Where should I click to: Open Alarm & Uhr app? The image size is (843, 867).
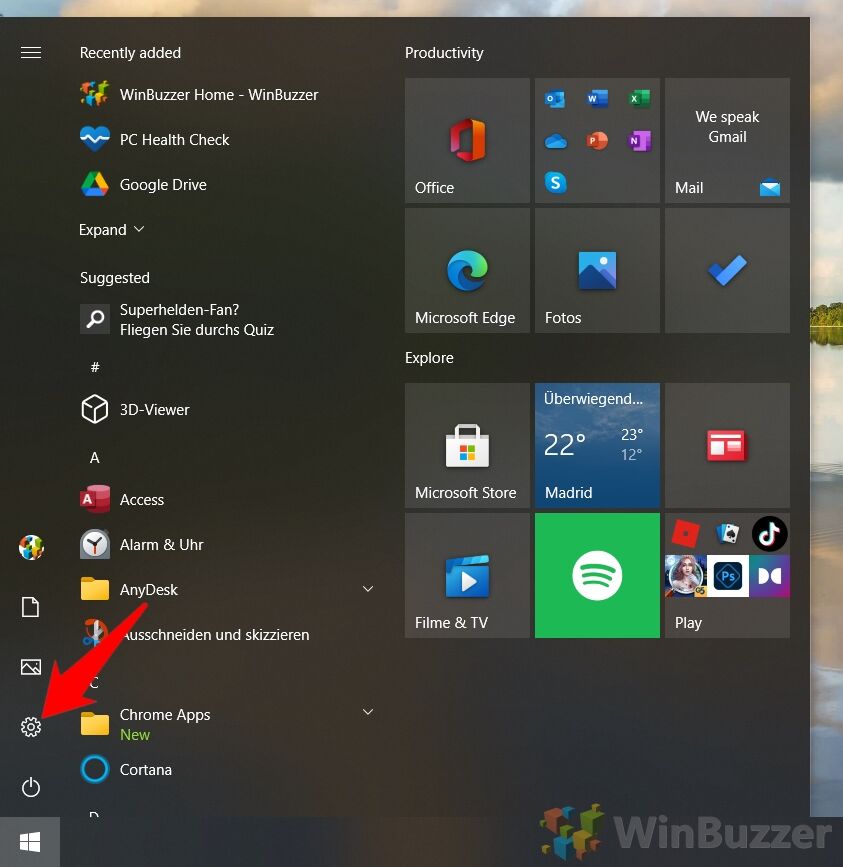[x=142, y=545]
